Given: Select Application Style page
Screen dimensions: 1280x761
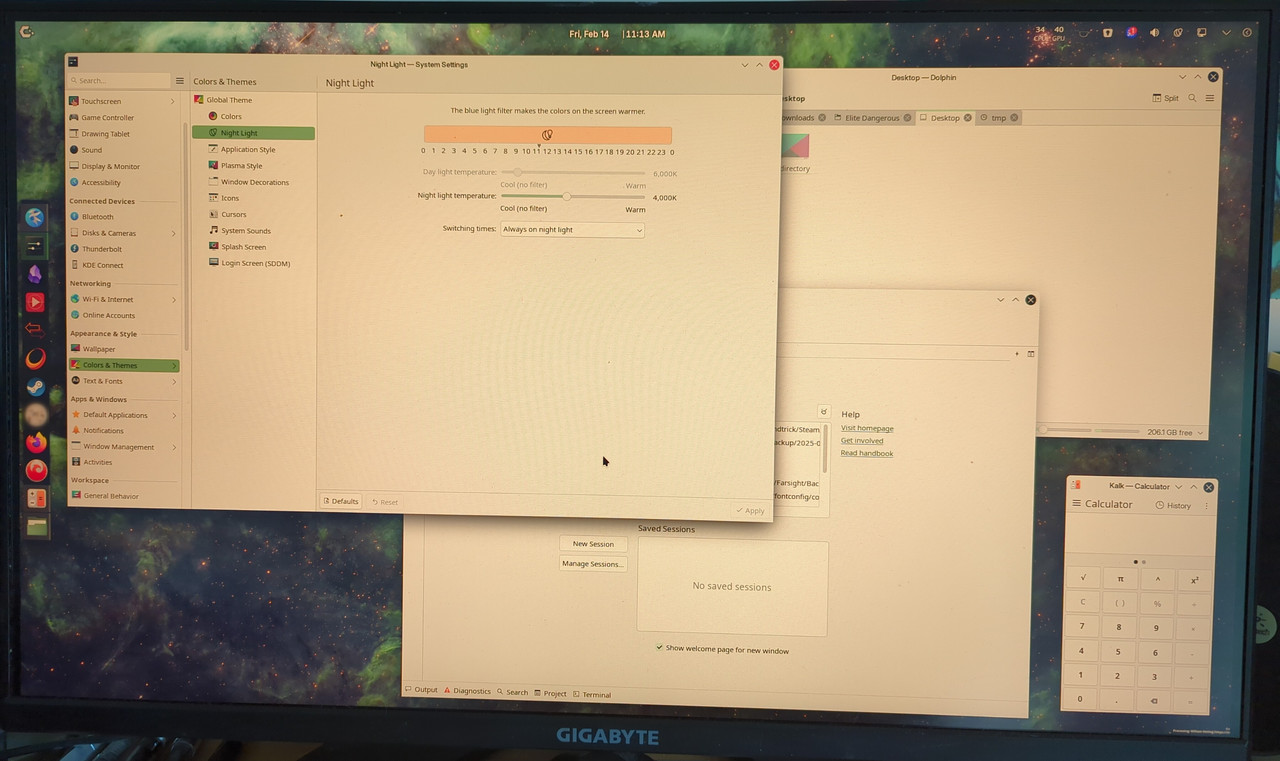Looking at the screenshot, I should pyautogui.click(x=253, y=149).
